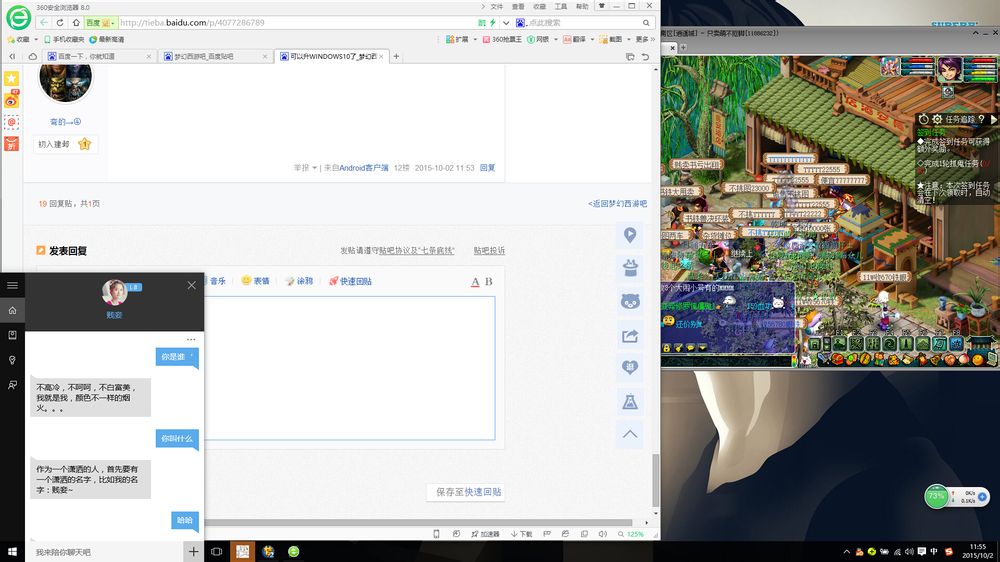This screenshot has width=1000, height=562.
Task: Open the 收藏 star favorites bookmark
Action: click(18, 40)
